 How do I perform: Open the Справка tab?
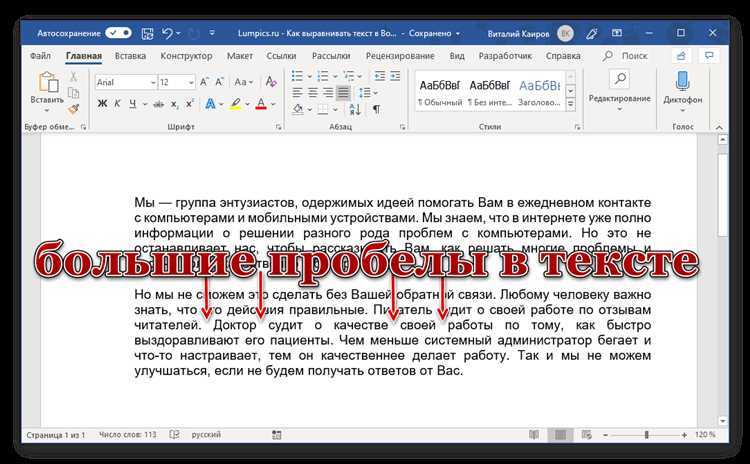[x=563, y=56]
